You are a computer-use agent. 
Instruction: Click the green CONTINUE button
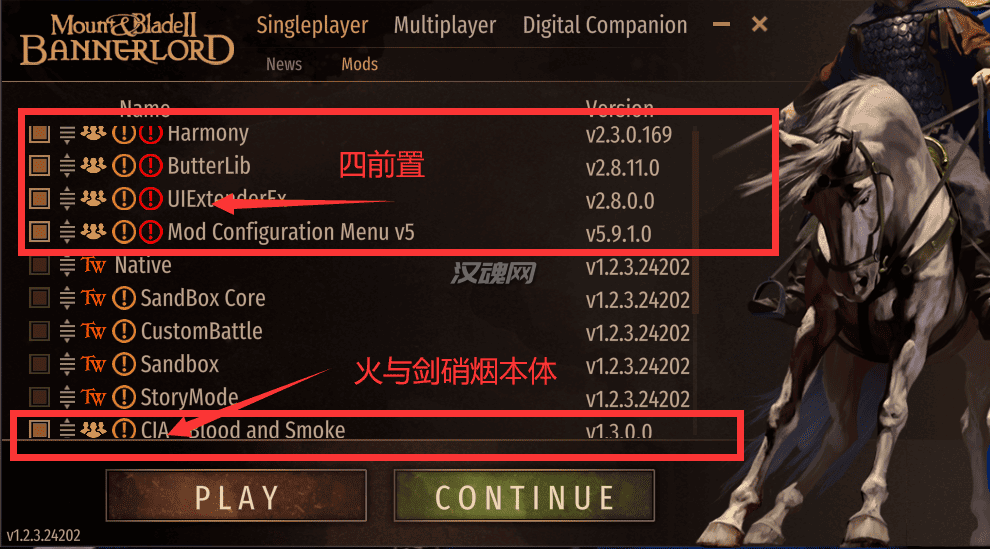pyautogui.click(x=524, y=496)
